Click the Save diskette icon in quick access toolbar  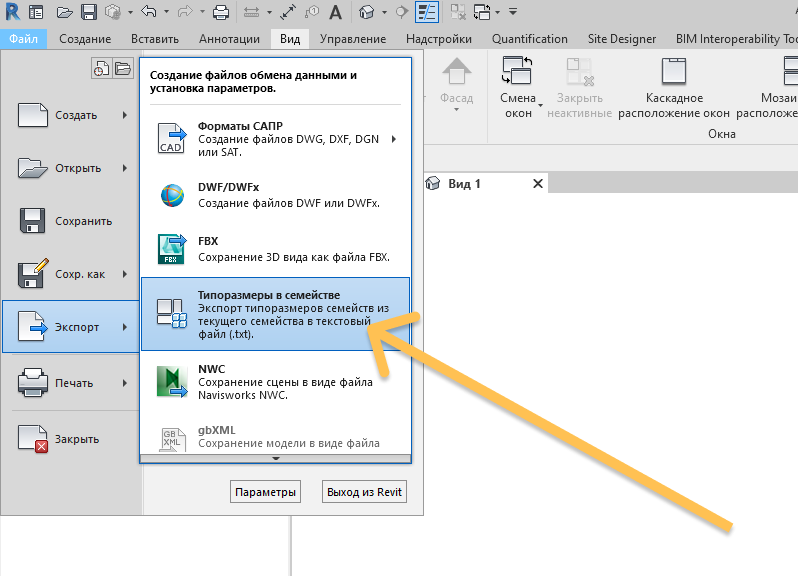[x=89, y=12]
